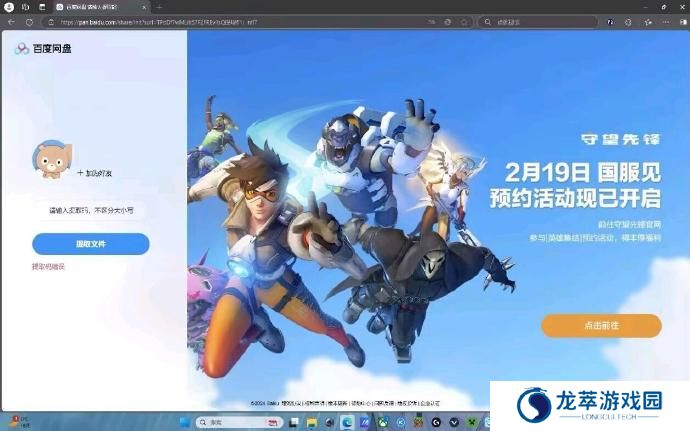Open the Windows Start menu

(185, 422)
